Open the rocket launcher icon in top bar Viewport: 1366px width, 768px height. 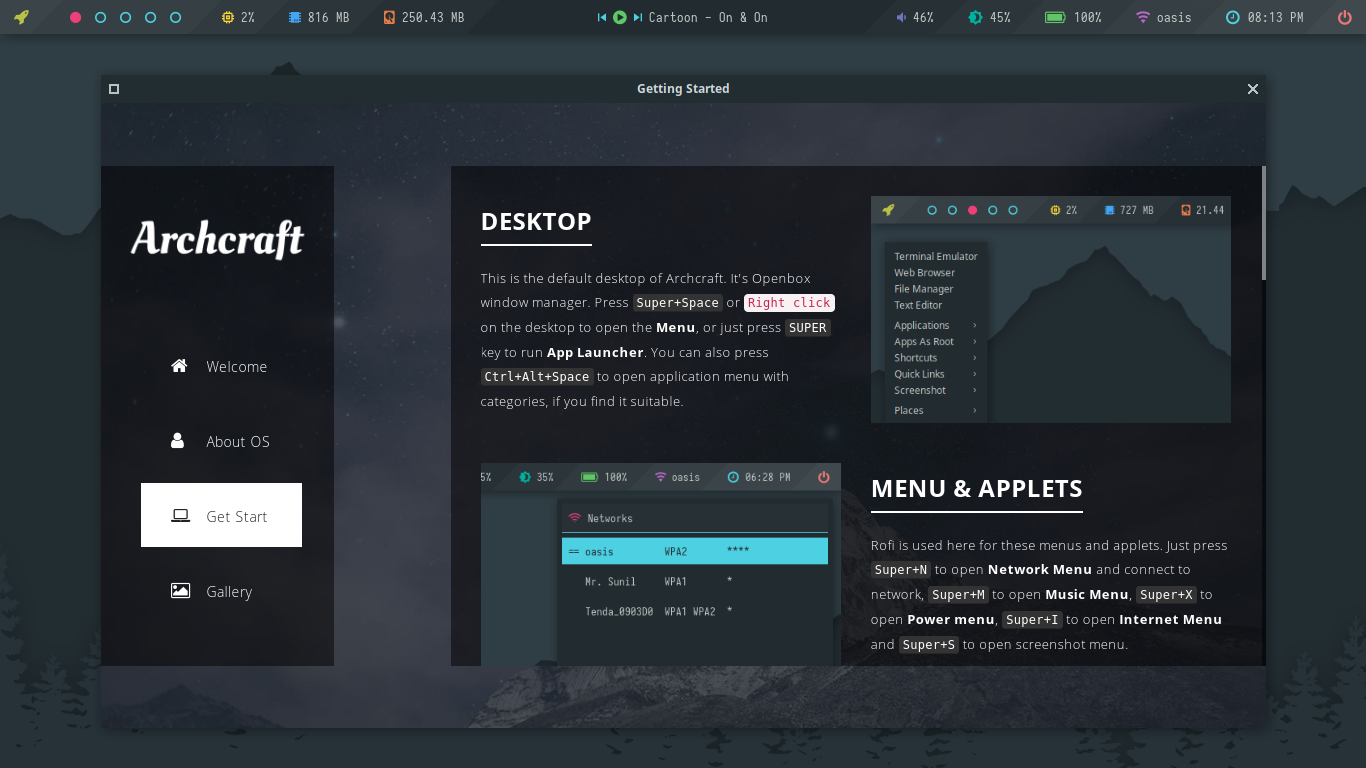pos(21,17)
